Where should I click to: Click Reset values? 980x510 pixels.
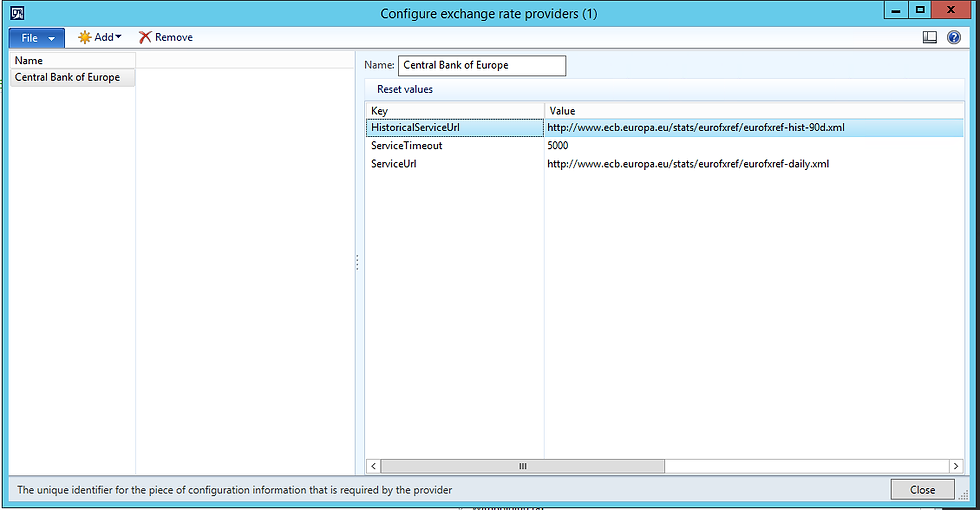click(404, 89)
